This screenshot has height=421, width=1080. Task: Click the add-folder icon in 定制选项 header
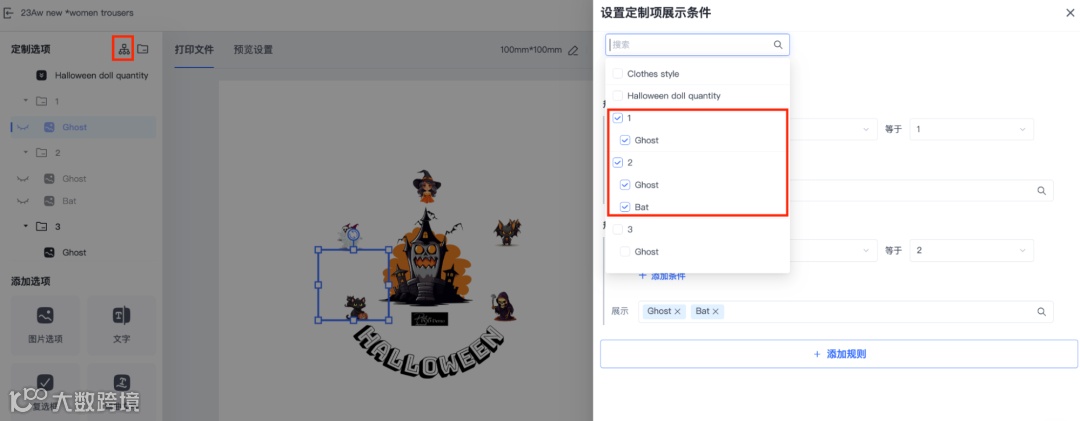point(143,49)
